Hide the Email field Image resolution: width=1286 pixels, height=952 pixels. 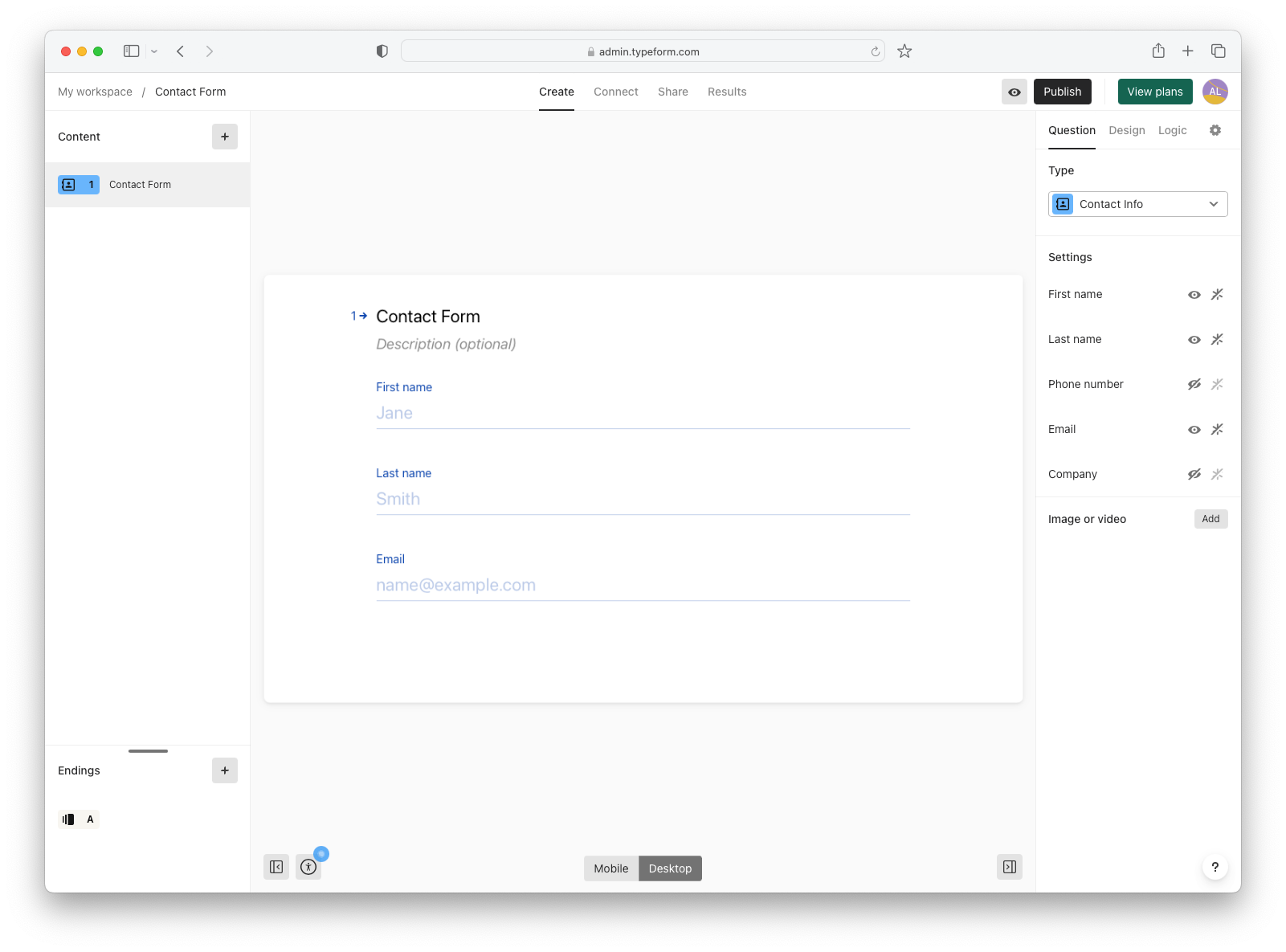[1194, 430]
